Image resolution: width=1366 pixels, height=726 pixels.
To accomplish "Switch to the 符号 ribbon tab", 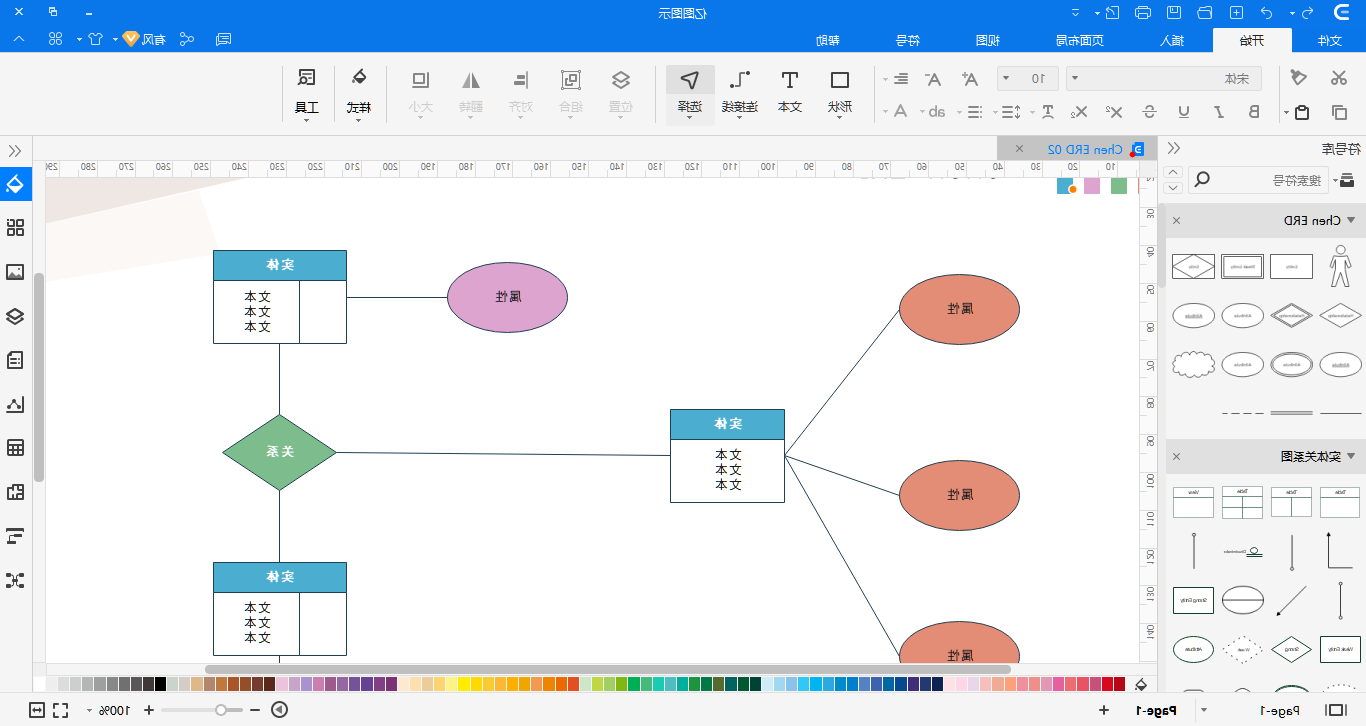I will (907, 41).
